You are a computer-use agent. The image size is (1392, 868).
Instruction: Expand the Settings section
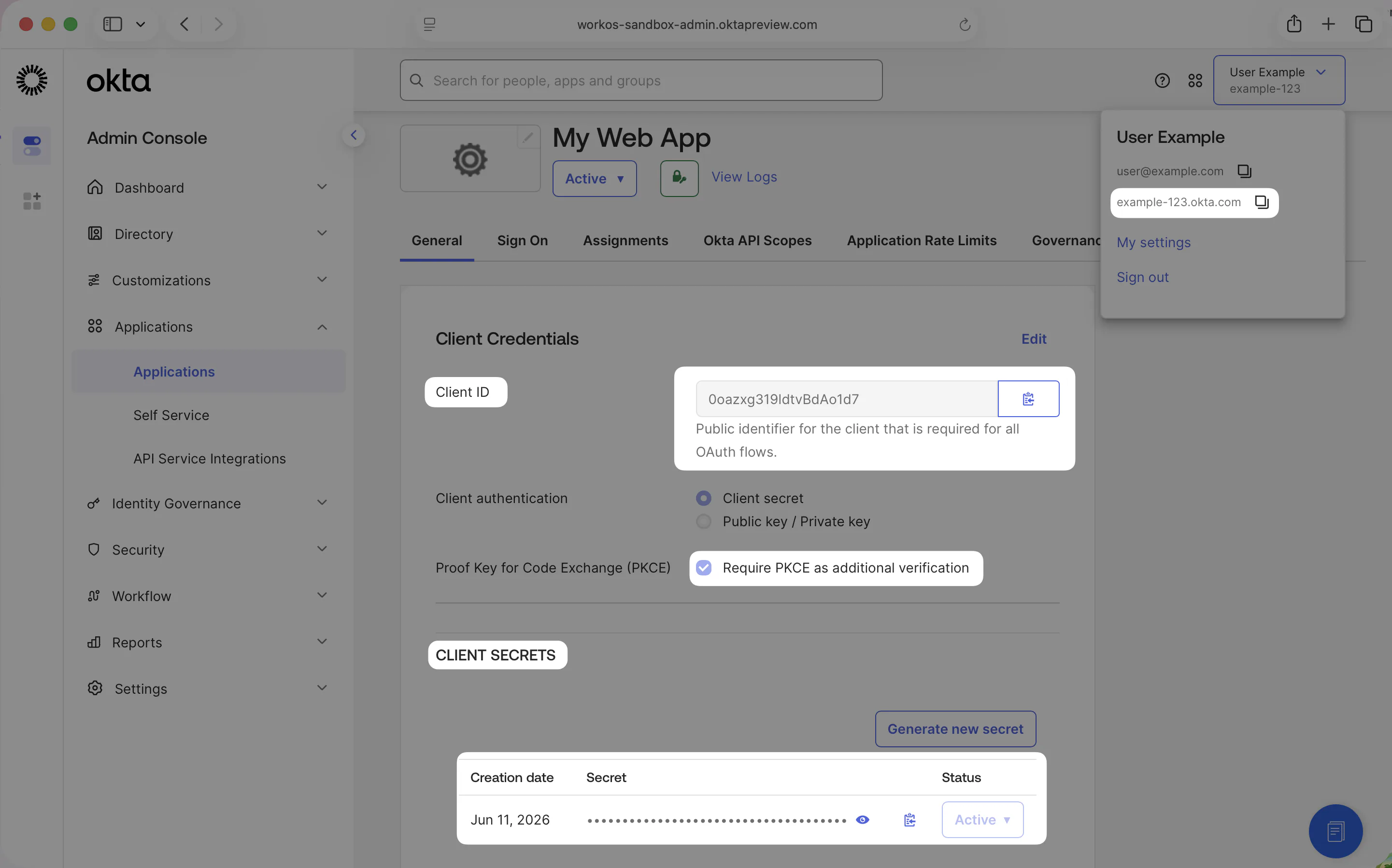pyautogui.click(x=322, y=688)
